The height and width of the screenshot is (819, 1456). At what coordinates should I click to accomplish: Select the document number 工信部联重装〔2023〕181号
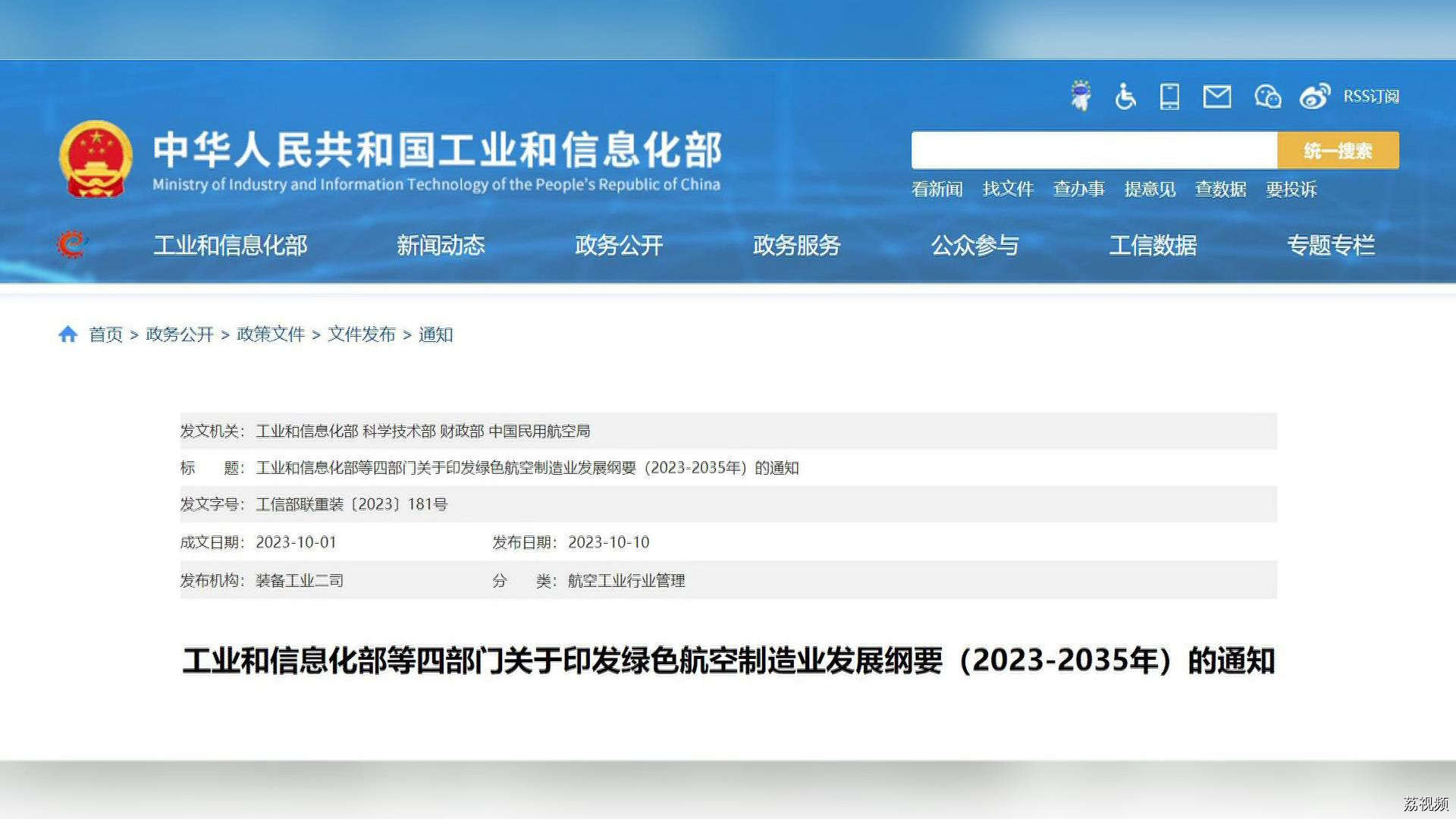(x=352, y=504)
